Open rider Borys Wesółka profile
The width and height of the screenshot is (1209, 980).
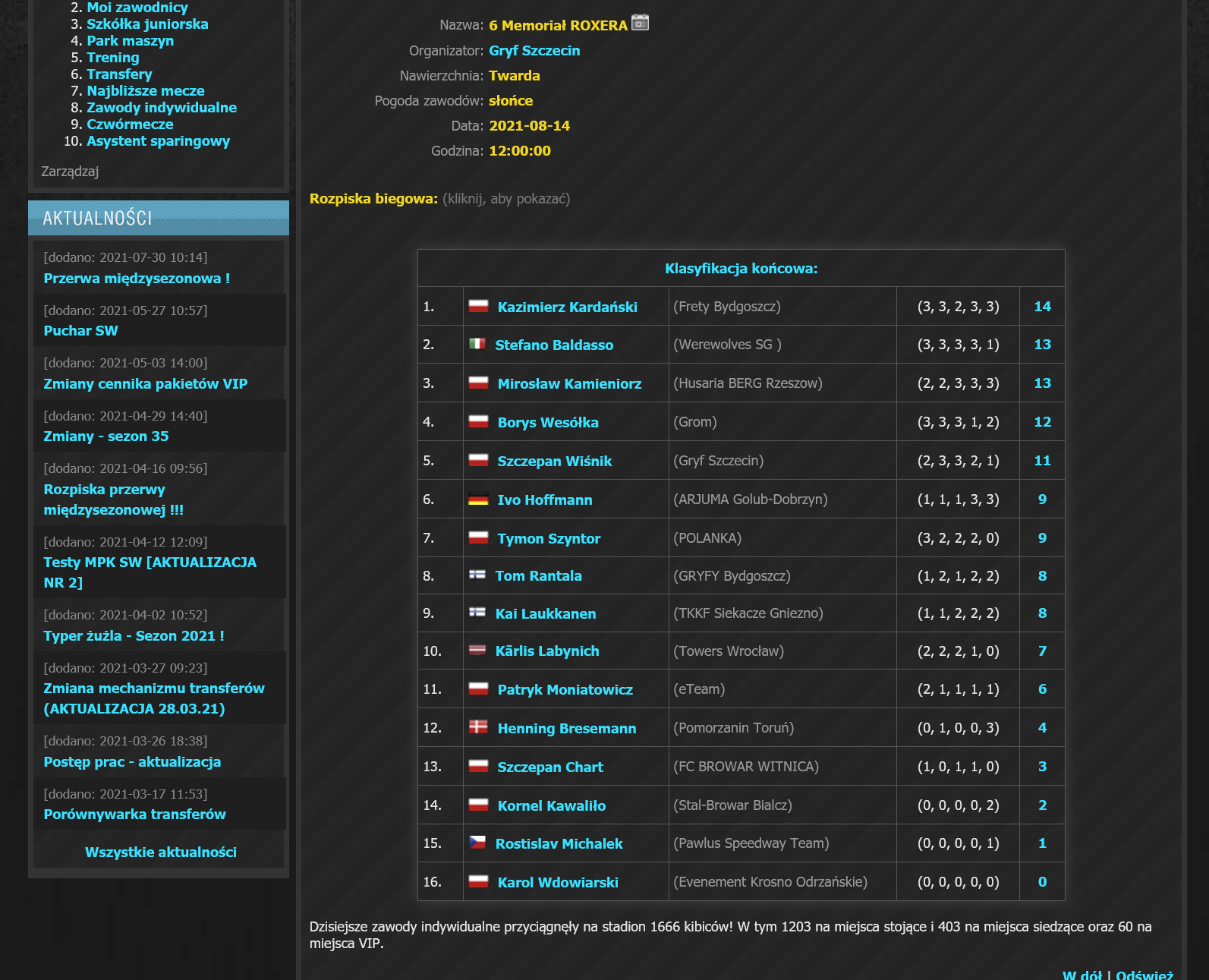pyautogui.click(x=548, y=423)
